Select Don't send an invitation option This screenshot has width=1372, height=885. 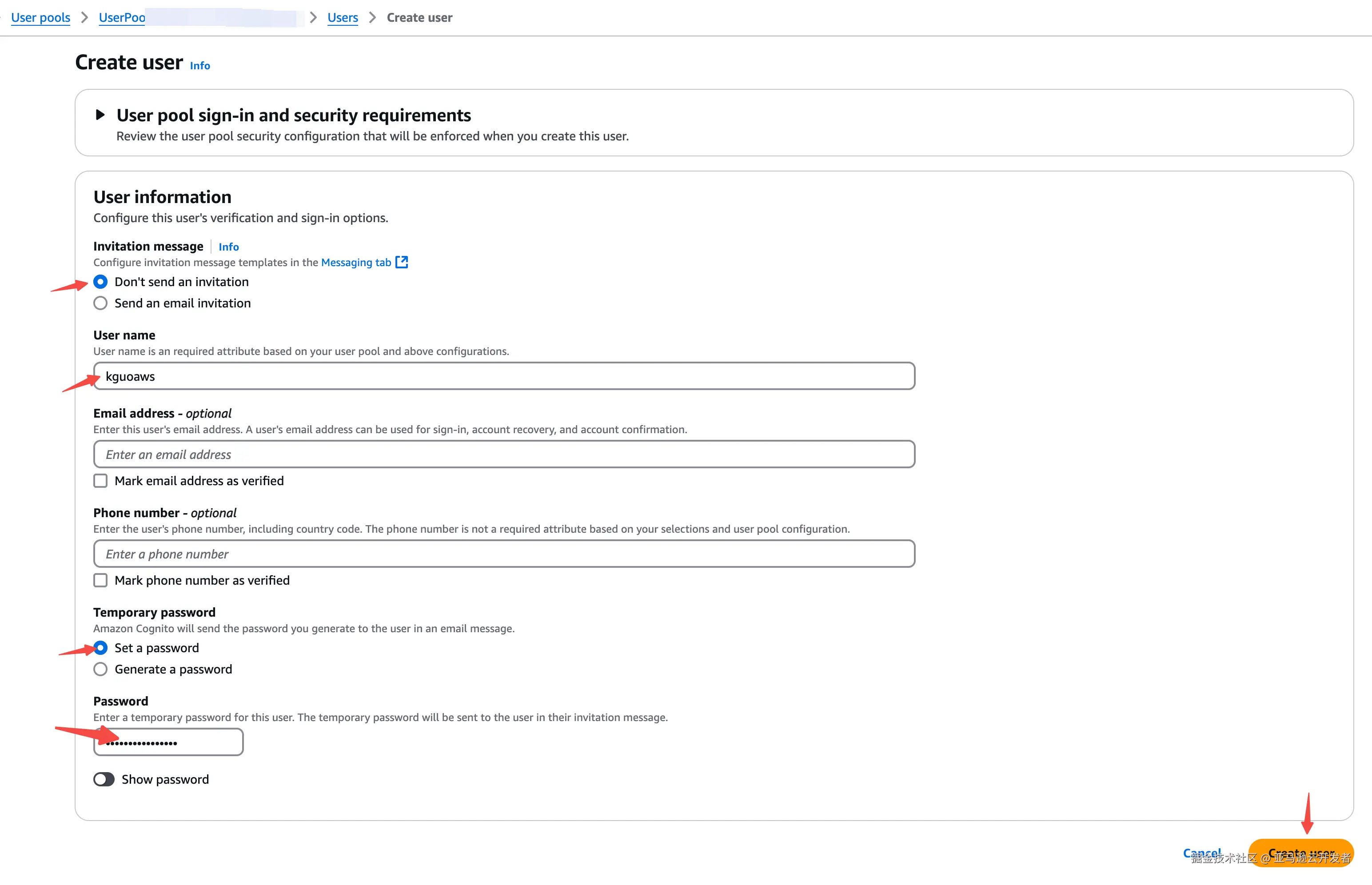[100, 282]
